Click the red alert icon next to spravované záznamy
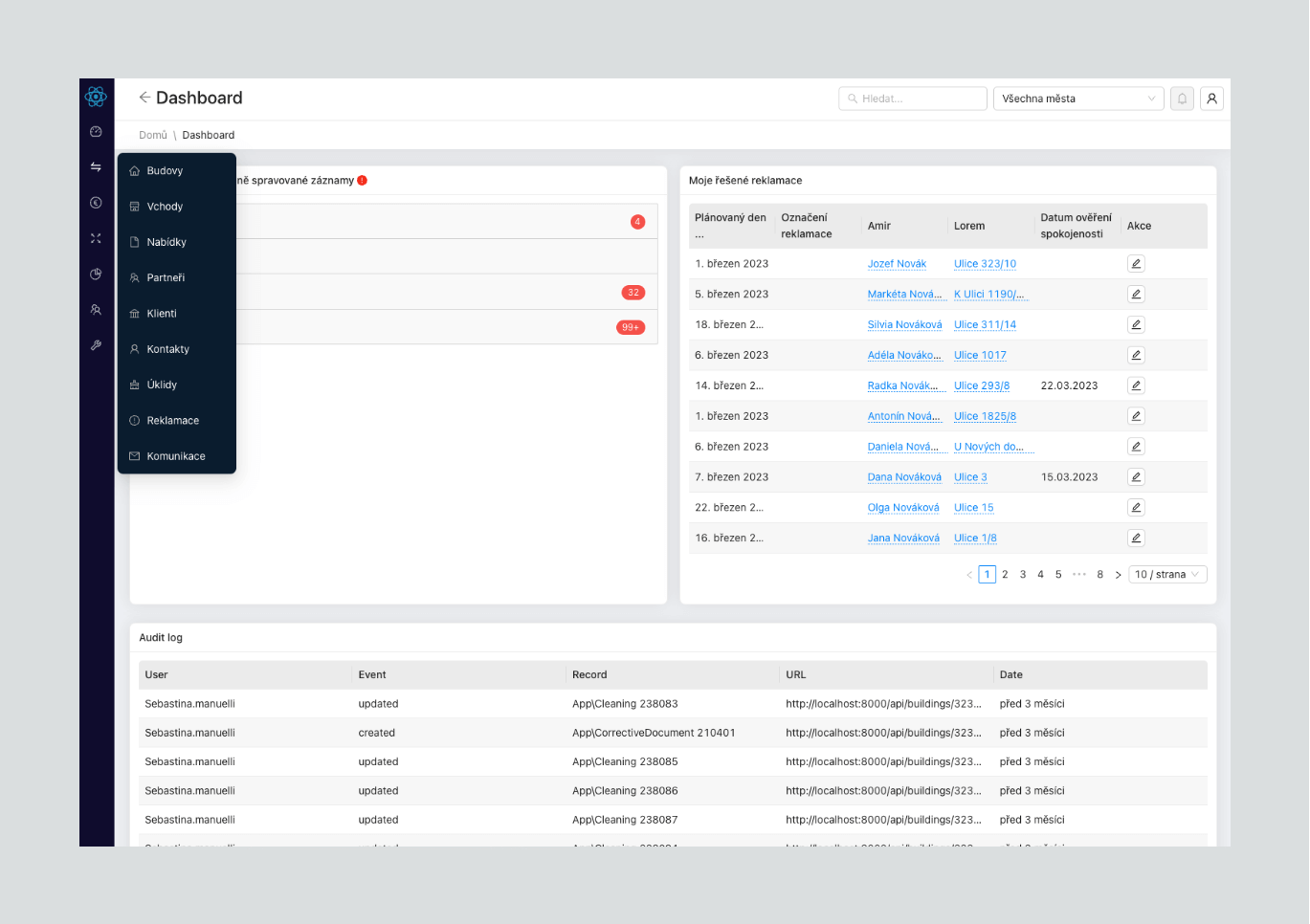The height and width of the screenshot is (924, 1310). click(363, 181)
